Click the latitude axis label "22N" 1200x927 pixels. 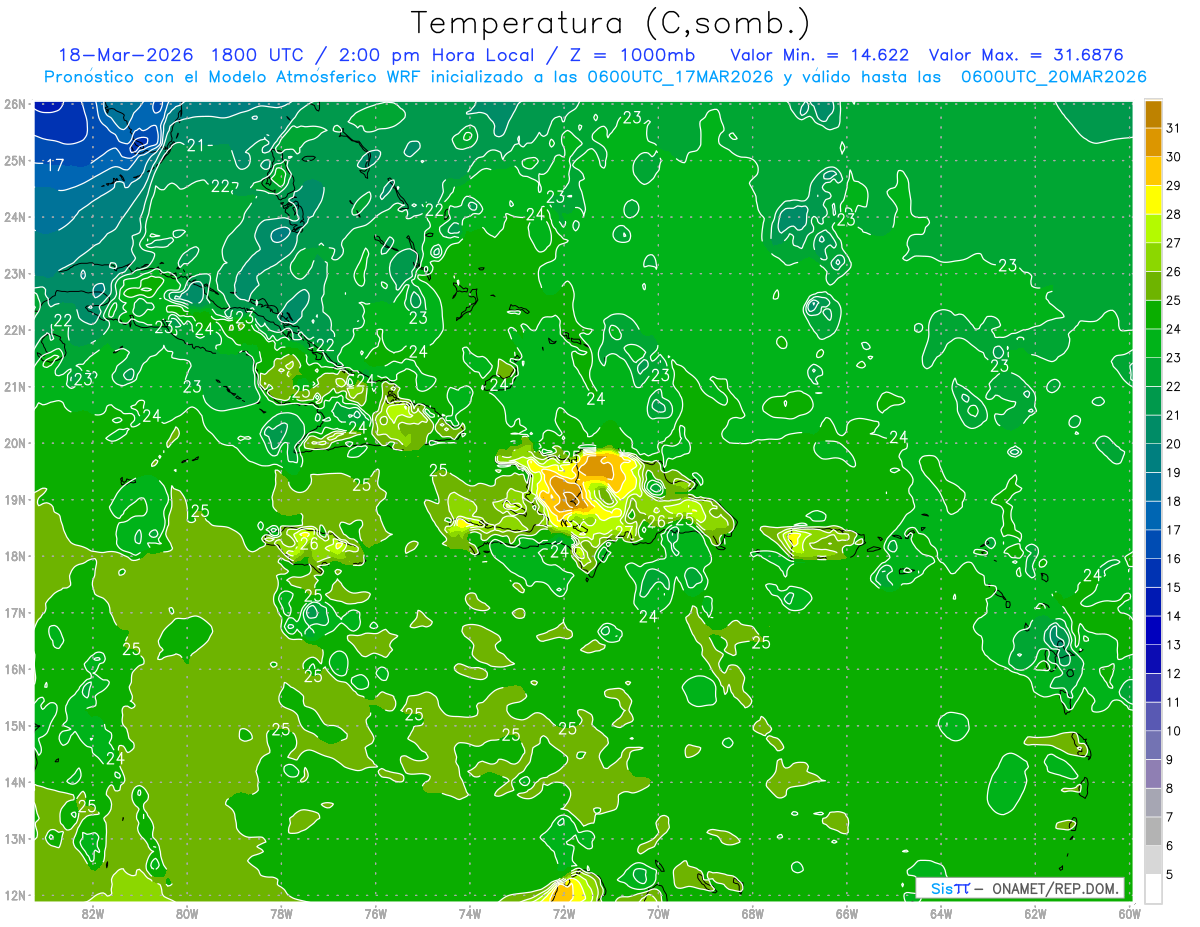[15, 330]
